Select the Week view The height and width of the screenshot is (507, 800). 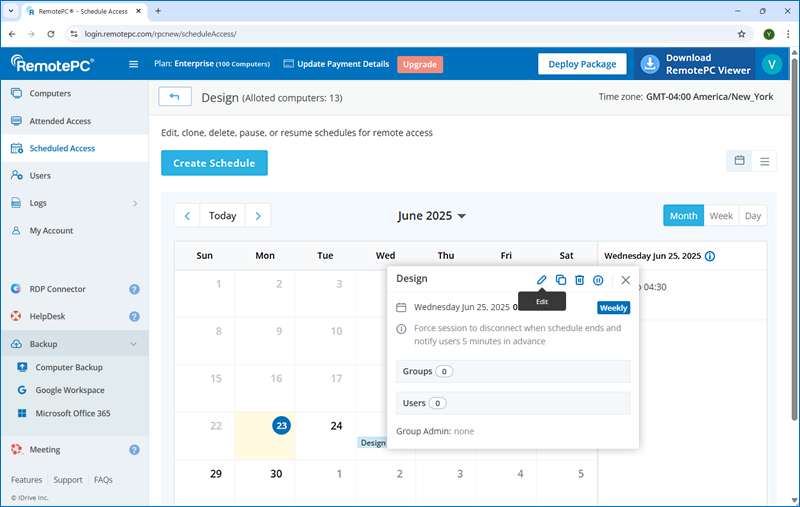click(720, 216)
